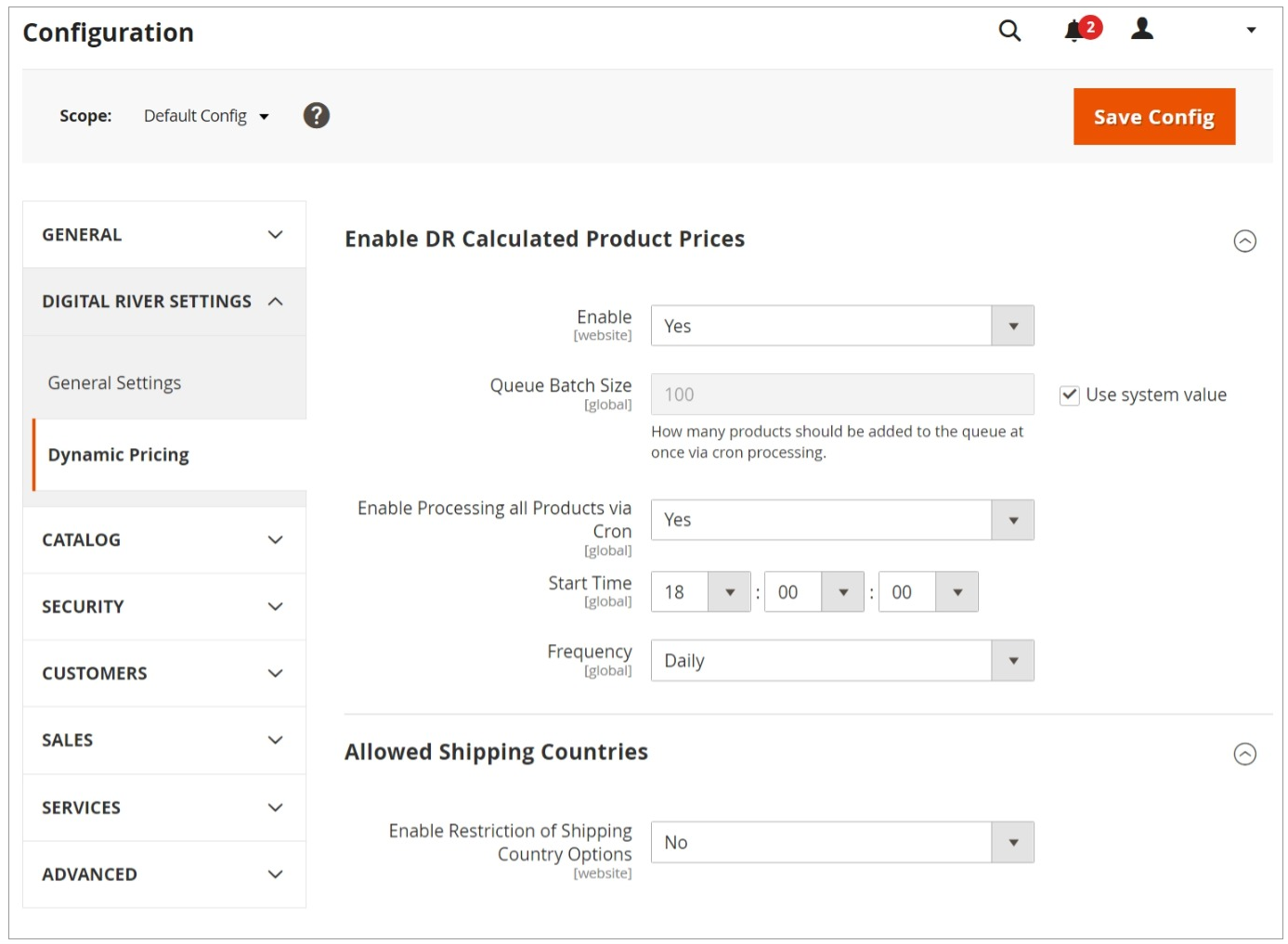
Task: Uncheck Use system value for Queue Batch Size
Action: (x=1070, y=395)
